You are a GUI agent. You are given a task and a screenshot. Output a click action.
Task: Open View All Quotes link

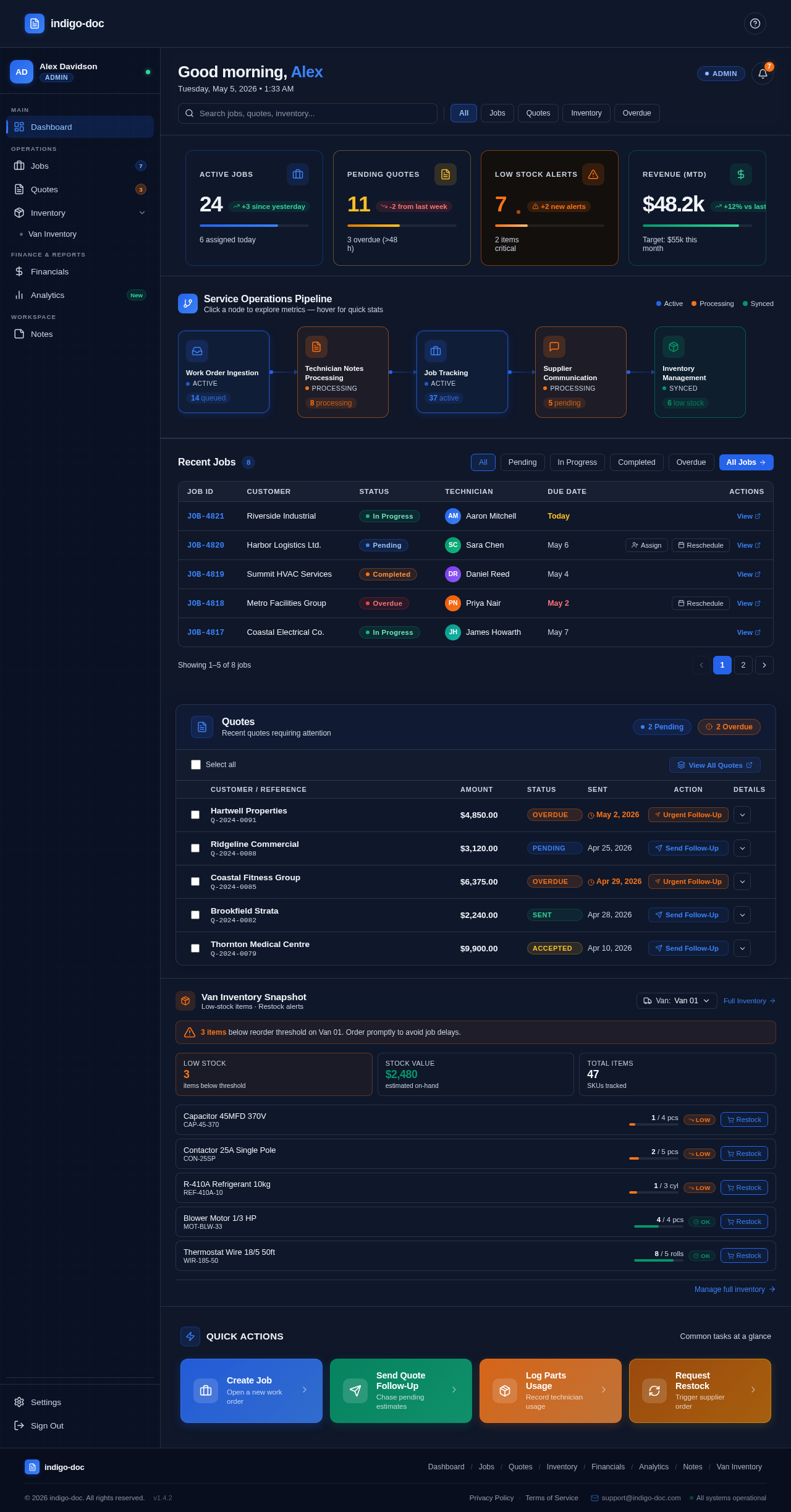tap(715, 765)
